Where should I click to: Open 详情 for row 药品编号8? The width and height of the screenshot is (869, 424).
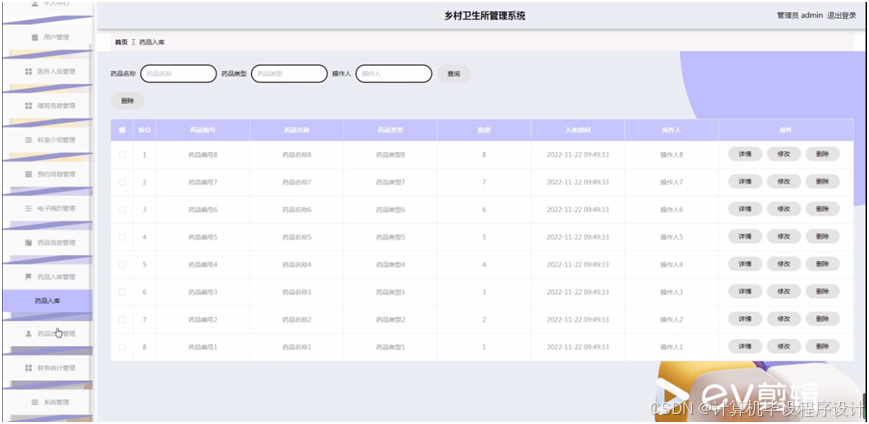(x=745, y=154)
